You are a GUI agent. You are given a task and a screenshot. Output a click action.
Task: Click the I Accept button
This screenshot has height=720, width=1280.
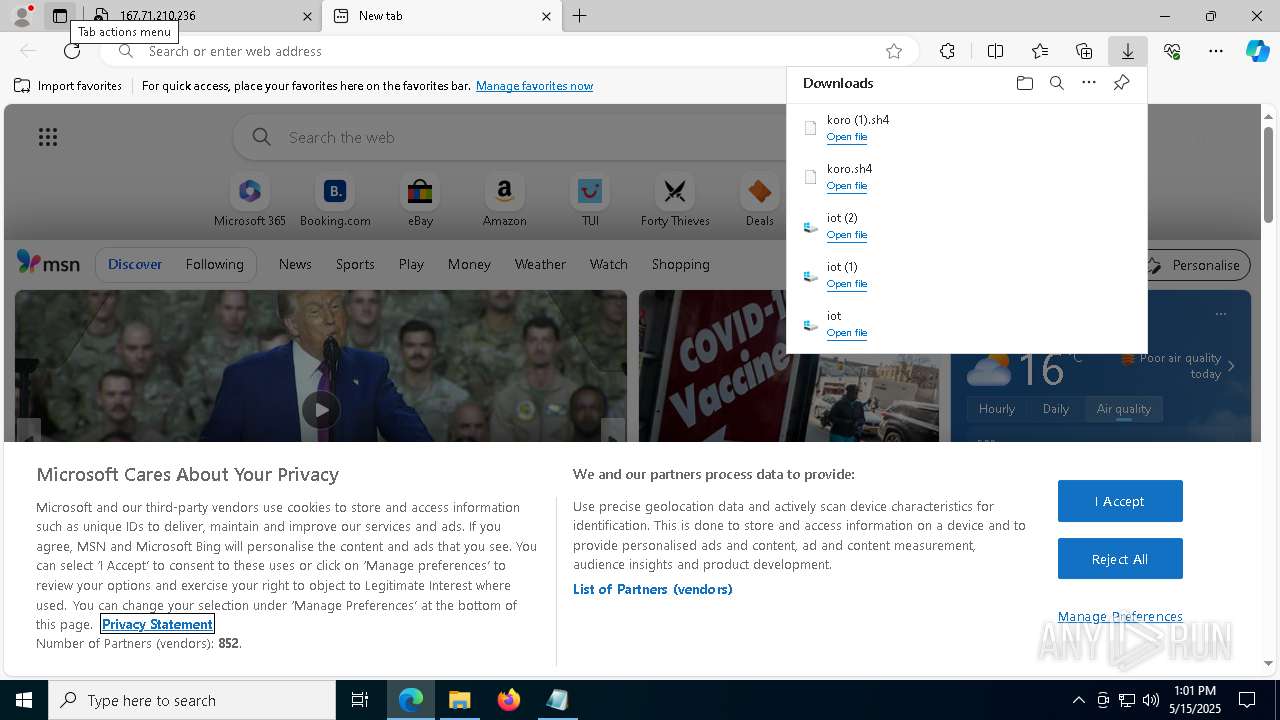click(x=1120, y=501)
